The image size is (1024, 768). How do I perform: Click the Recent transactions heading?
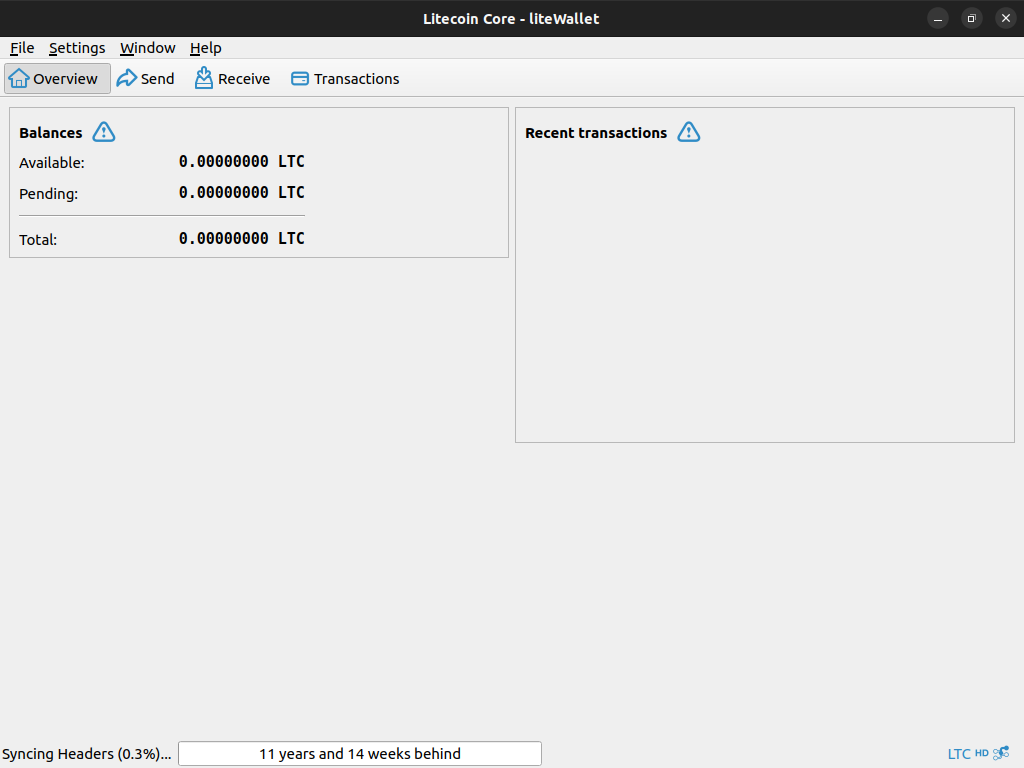[x=596, y=133]
